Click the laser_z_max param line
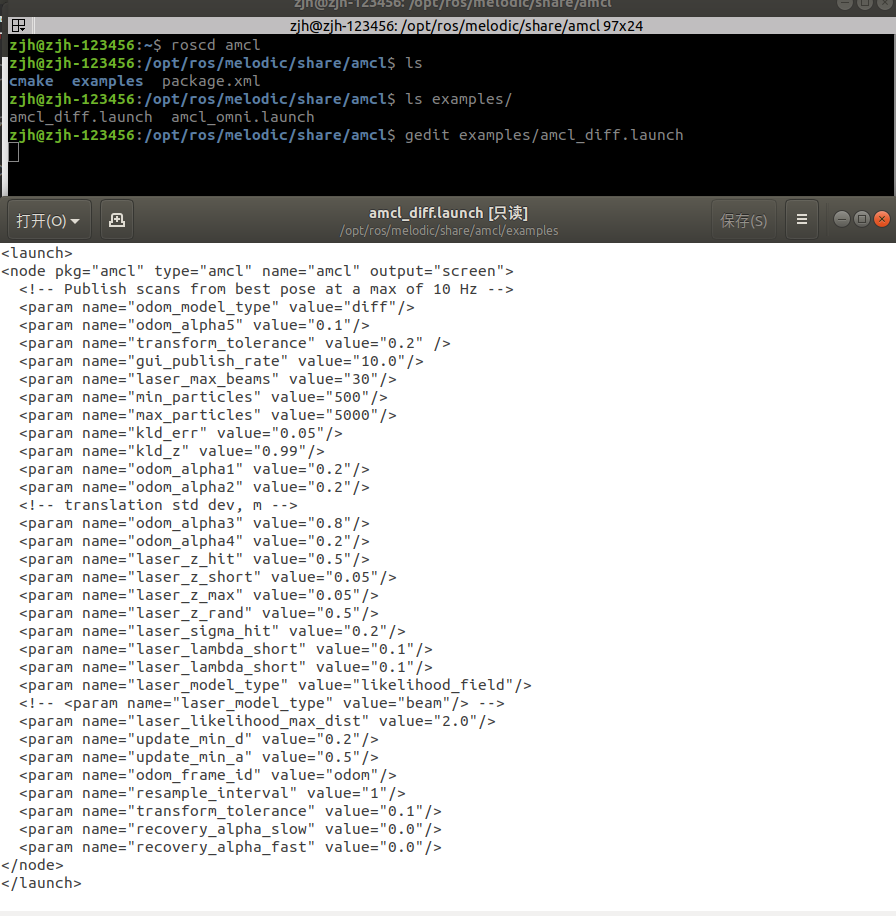 coord(199,595)
